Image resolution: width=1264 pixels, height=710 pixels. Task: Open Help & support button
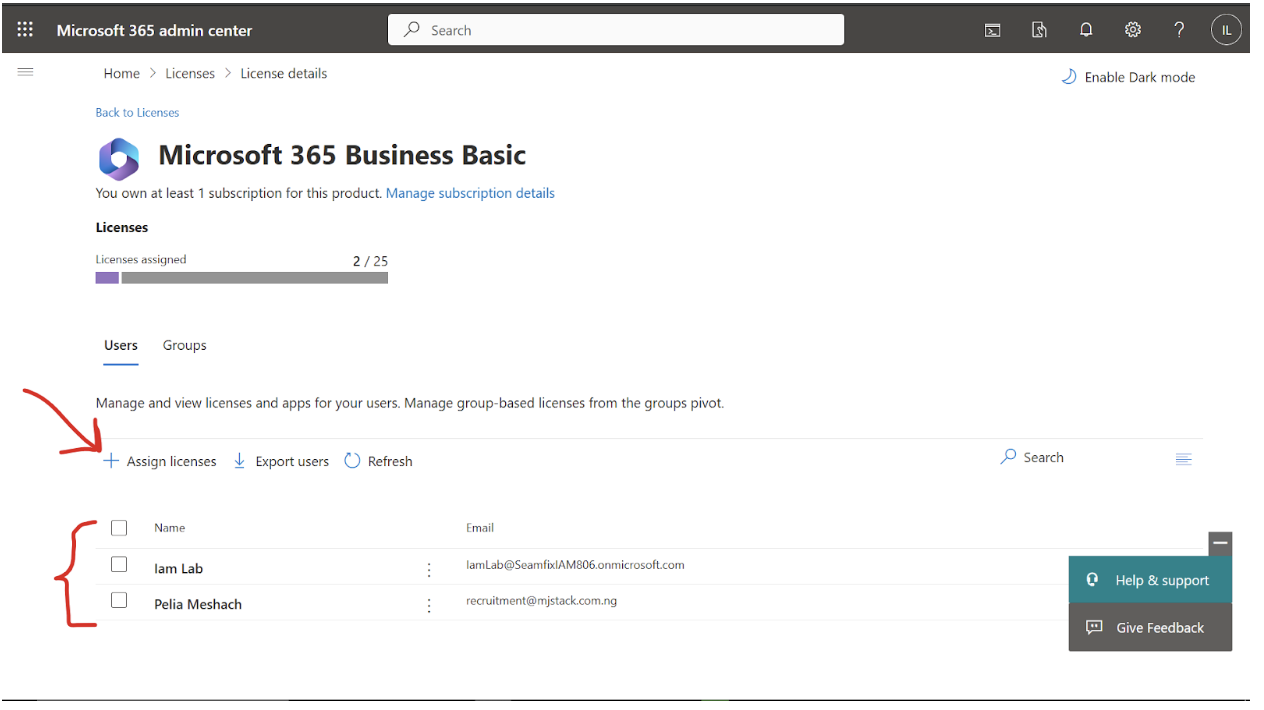[1150, 580]
